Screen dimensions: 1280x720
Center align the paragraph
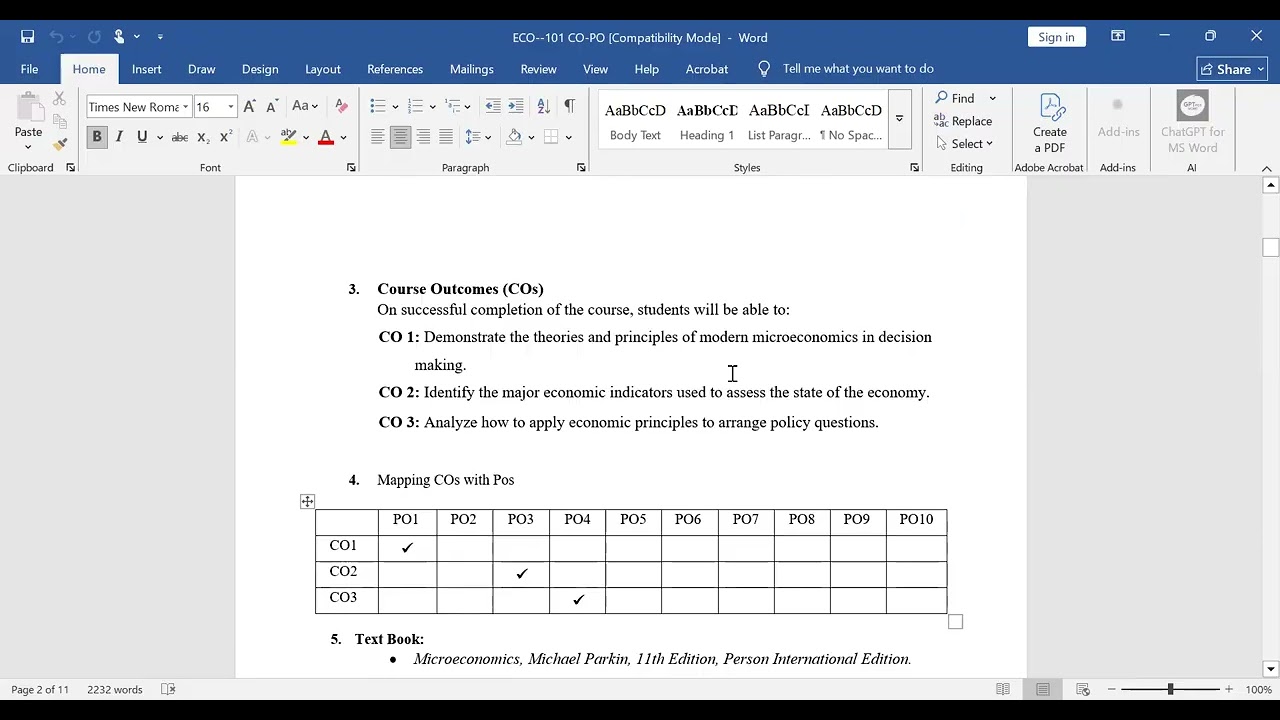[x=400, y=137]
